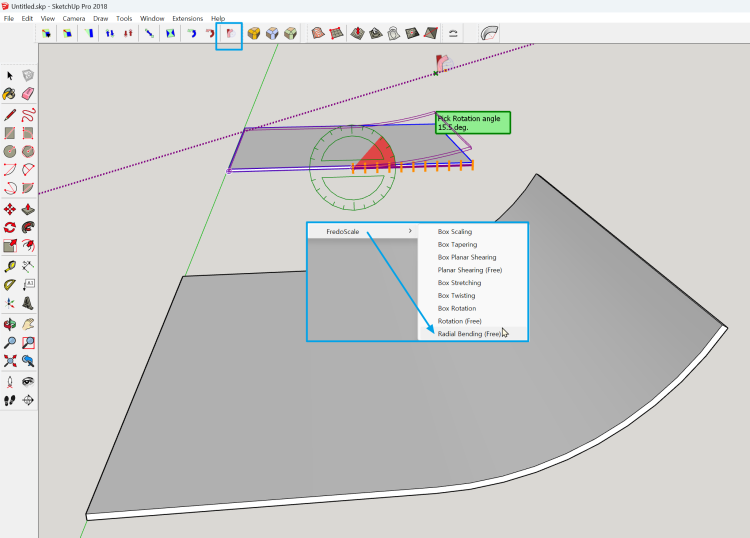Choose the Follow Me tool
750x538 pixels.
coord(28,227)
